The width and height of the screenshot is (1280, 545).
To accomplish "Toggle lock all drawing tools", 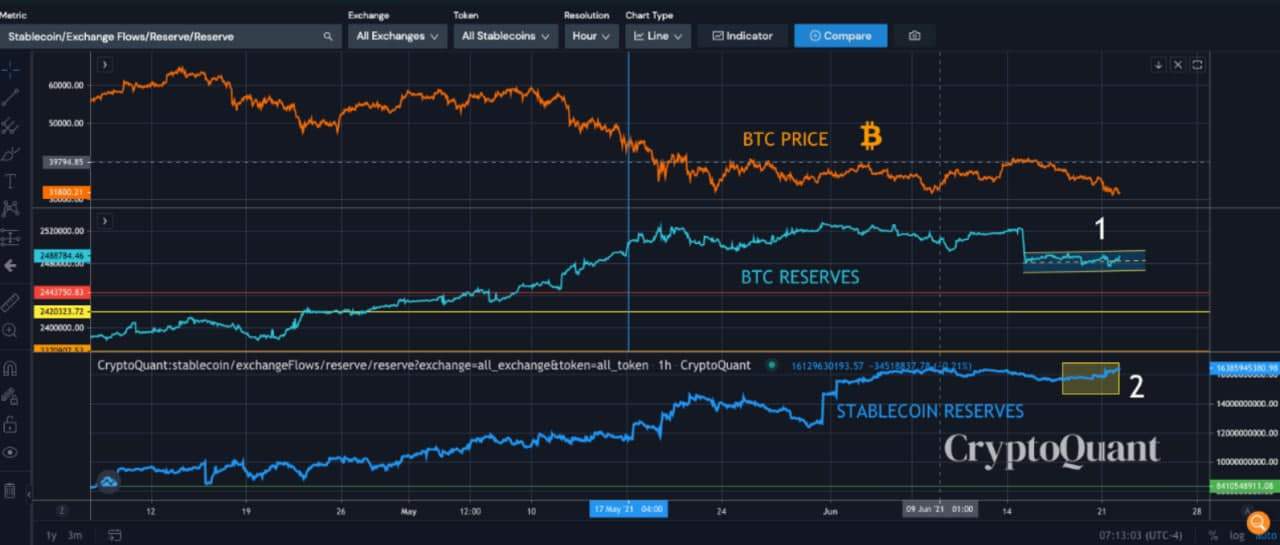I will 11,423.
